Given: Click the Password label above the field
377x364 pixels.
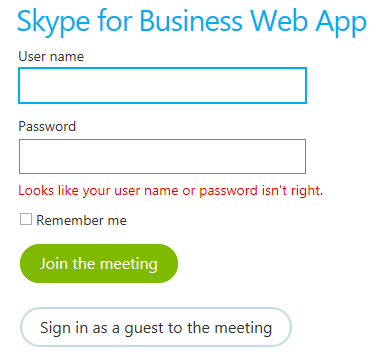Looking at the screenshot, I should pyautogui.click(x=47, y=126).
